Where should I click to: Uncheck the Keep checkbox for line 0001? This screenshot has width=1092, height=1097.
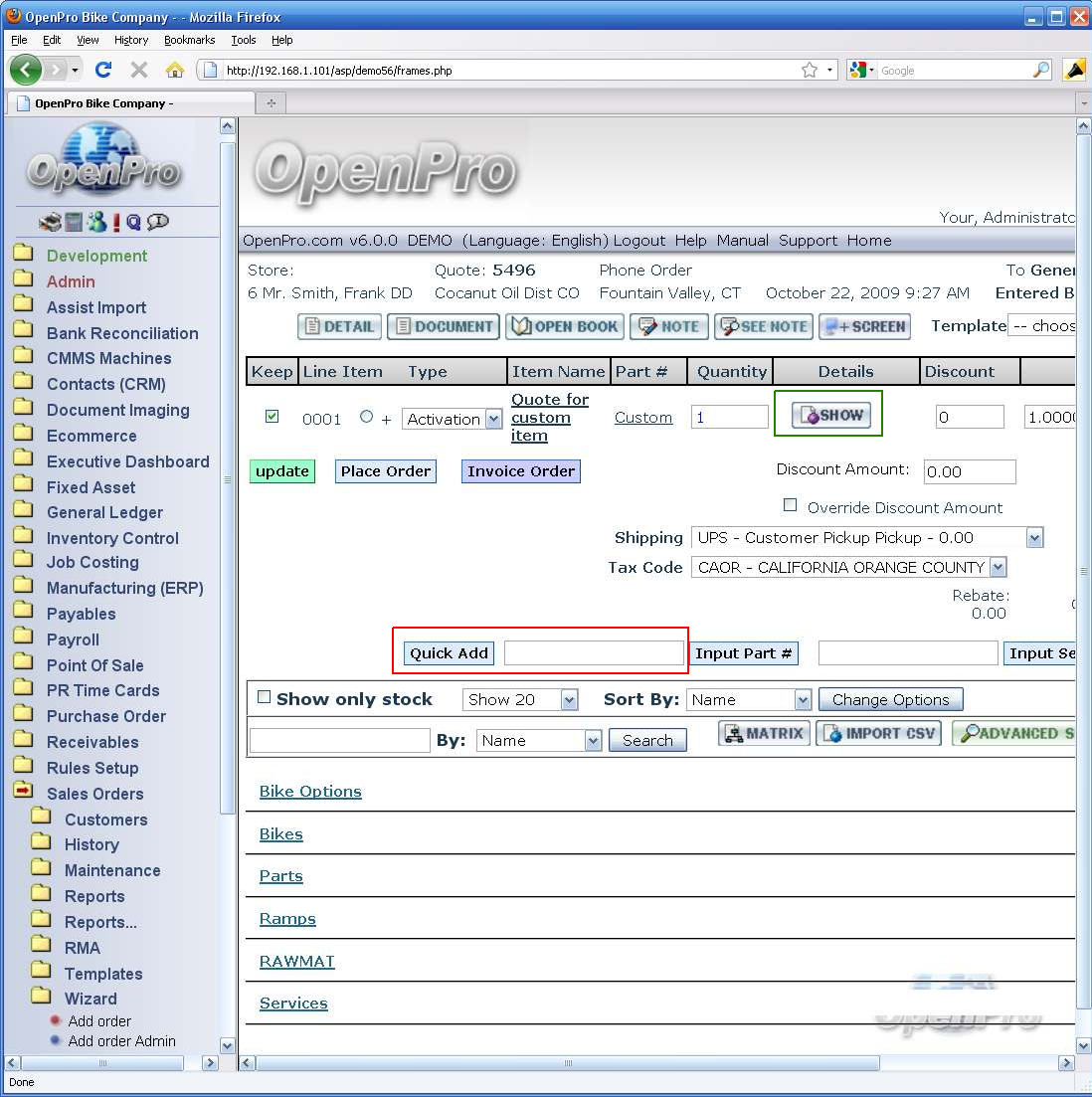click(x=272, y=417)
